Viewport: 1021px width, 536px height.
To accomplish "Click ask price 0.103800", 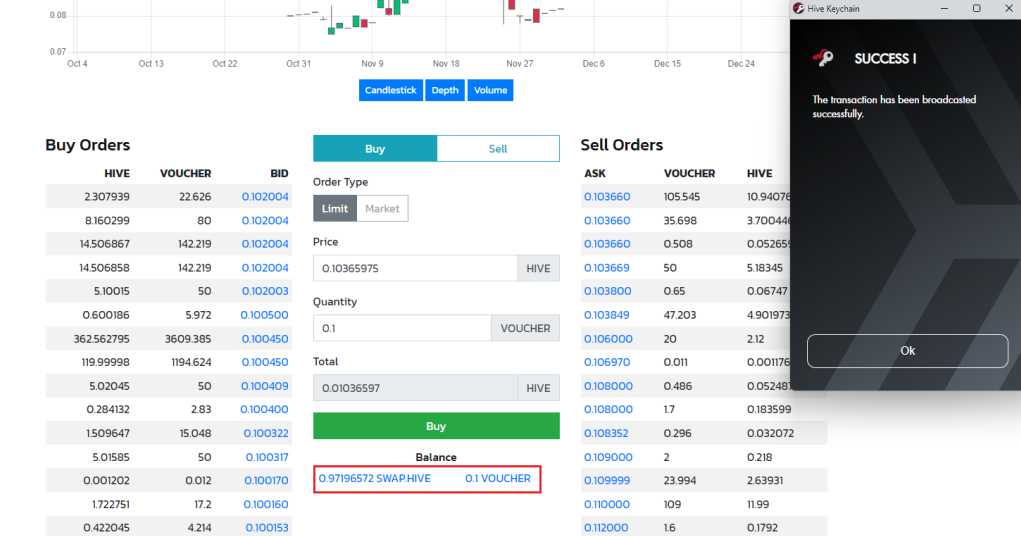I will pos(608,291).
